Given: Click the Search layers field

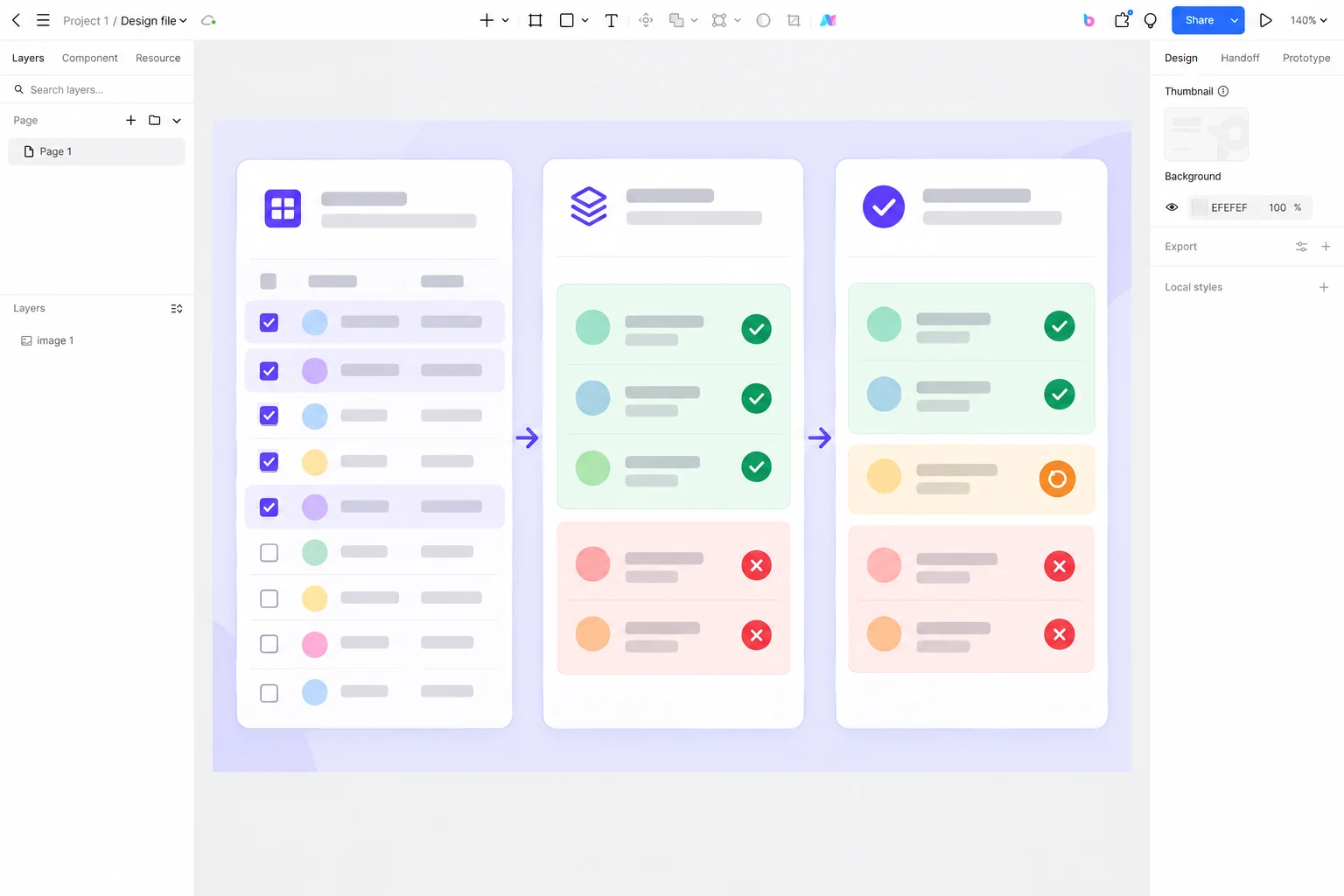Looking at the screenshot, I should point(96,89).
